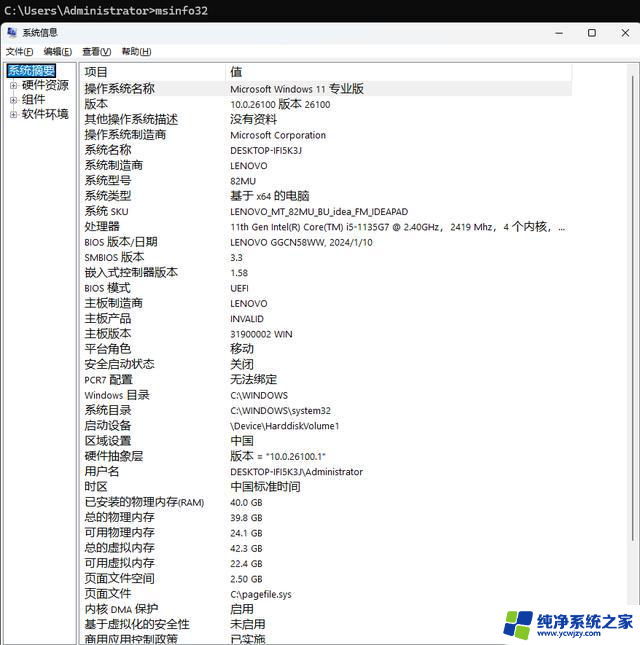640x645 pixels.
Task: Select the 可用物理内存 row label
Action: 119,532
